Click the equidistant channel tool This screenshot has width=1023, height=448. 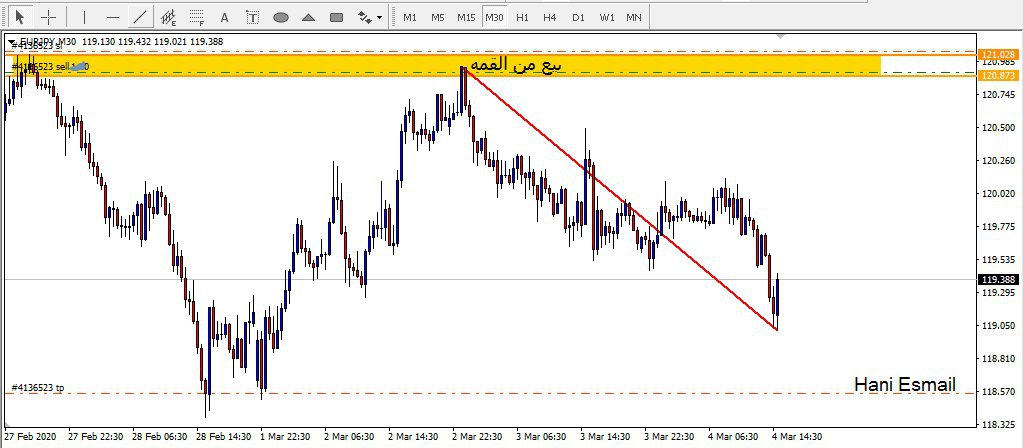coord(168,17)
